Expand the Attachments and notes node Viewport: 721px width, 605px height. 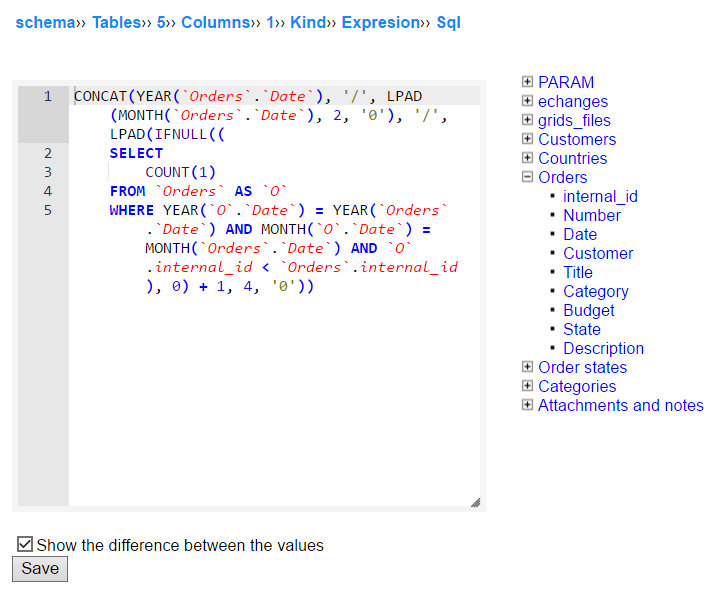coord(527,405)
